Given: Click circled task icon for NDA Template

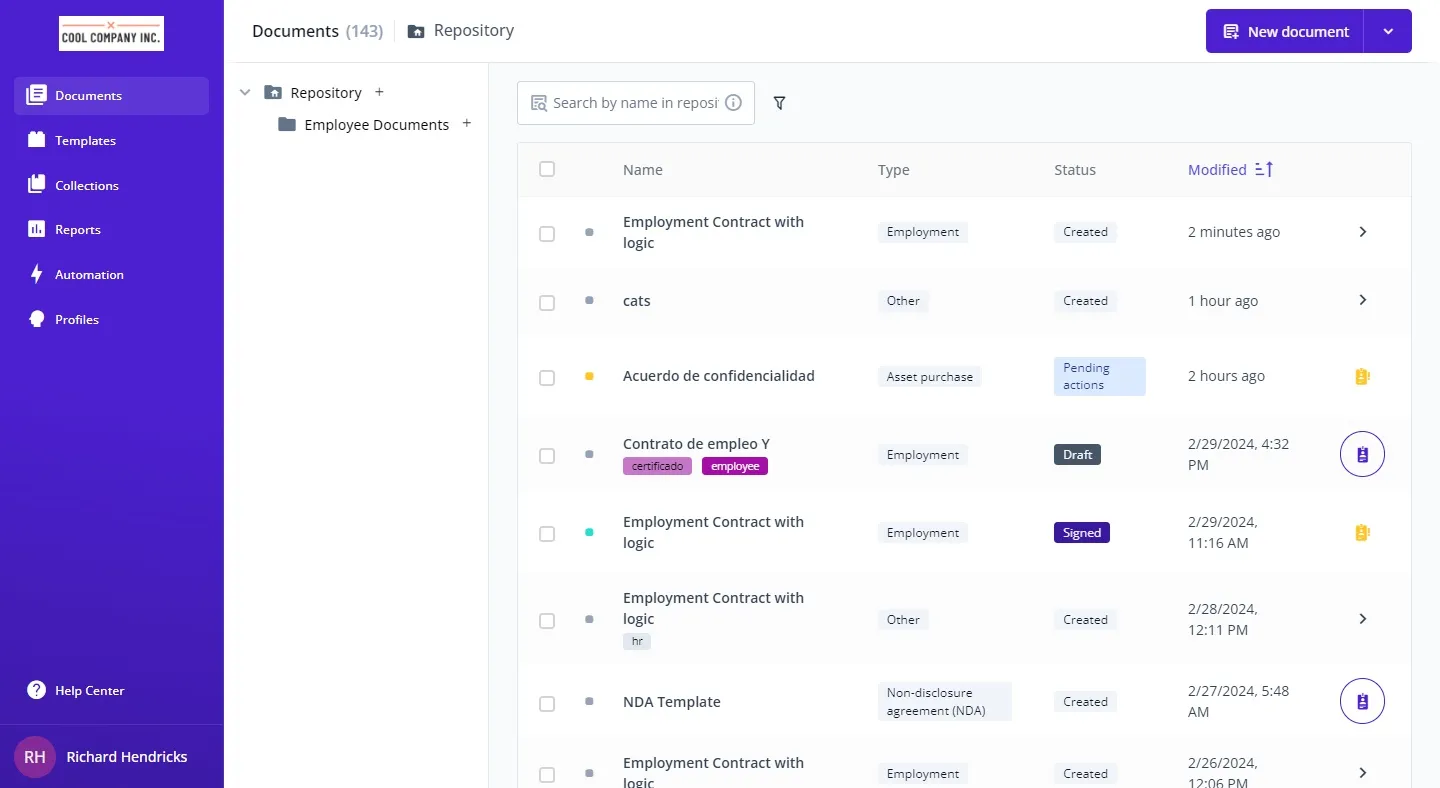Looking at the screenshot, I should (1362, 702).
